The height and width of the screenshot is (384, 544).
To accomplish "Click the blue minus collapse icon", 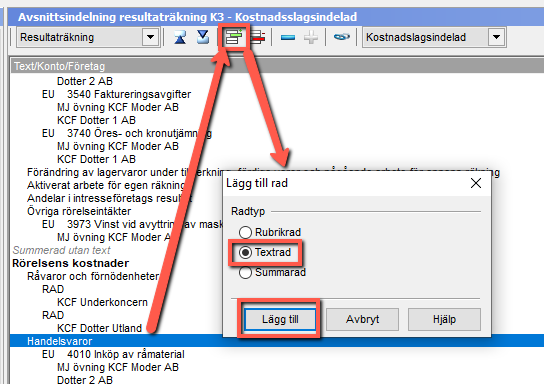I will tap(288, 37).
